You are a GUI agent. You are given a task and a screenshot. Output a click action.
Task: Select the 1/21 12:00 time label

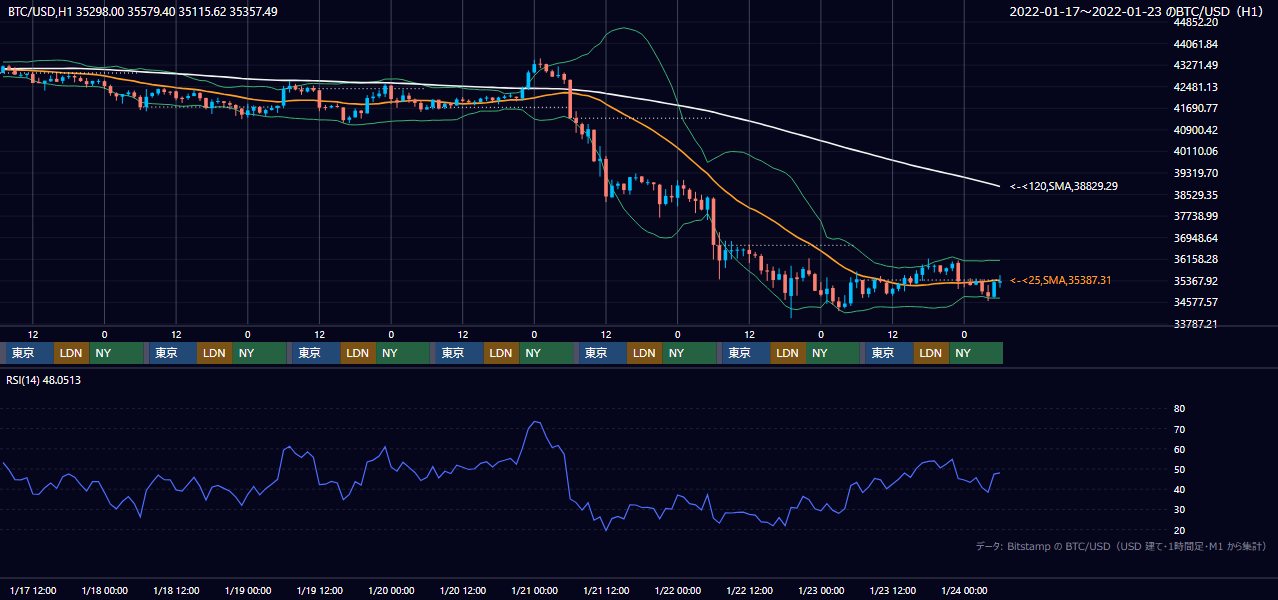[606, 590]
